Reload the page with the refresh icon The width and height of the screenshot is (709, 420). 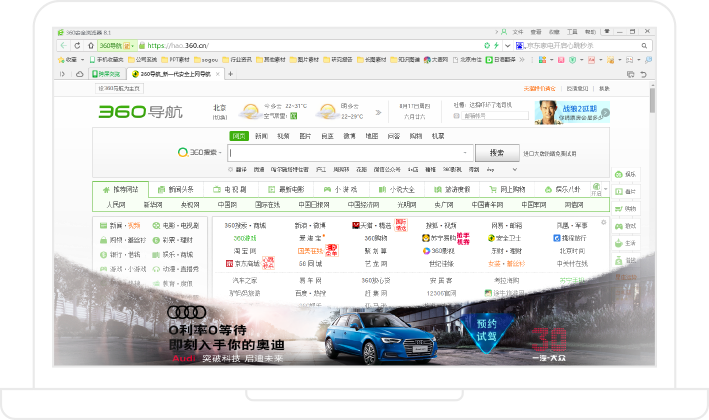(x=77, y=45)
